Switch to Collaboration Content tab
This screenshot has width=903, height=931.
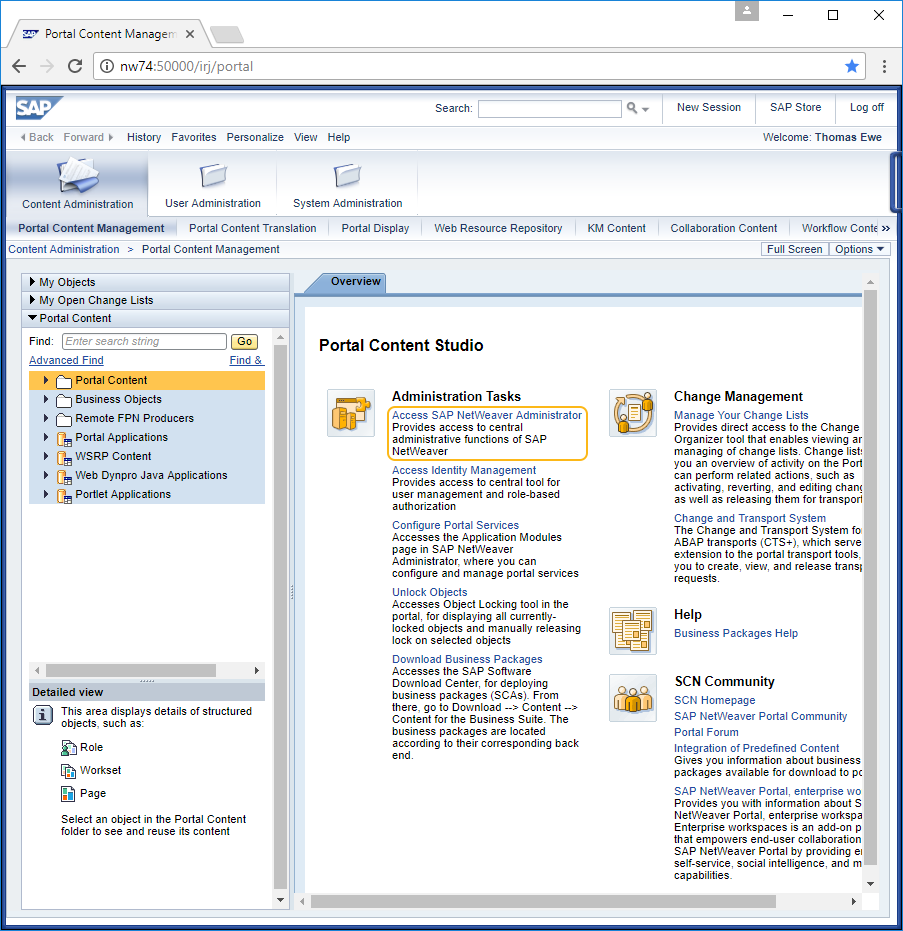click(x=724, y=228)
